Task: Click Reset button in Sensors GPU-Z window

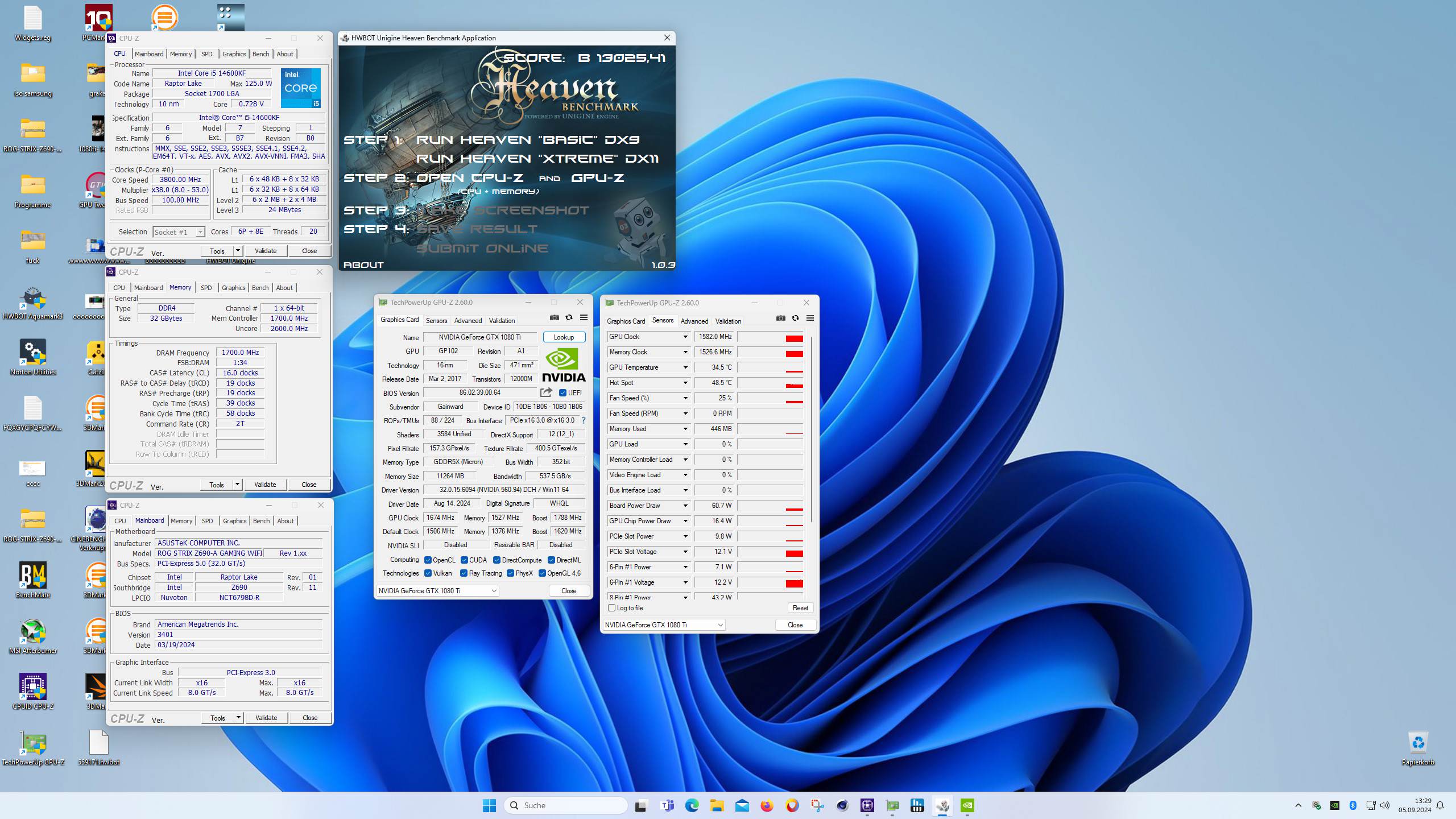Action: [800, 608]
